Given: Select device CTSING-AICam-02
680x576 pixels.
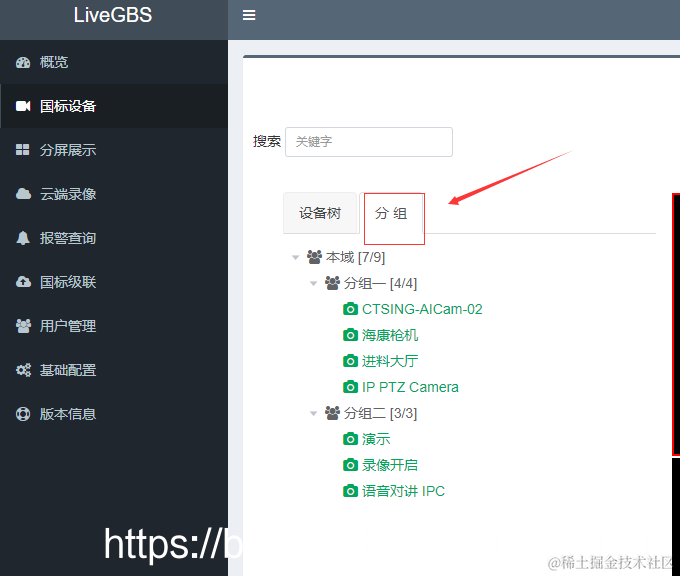Looking at the screenshot, I should [x=422, y=309].
